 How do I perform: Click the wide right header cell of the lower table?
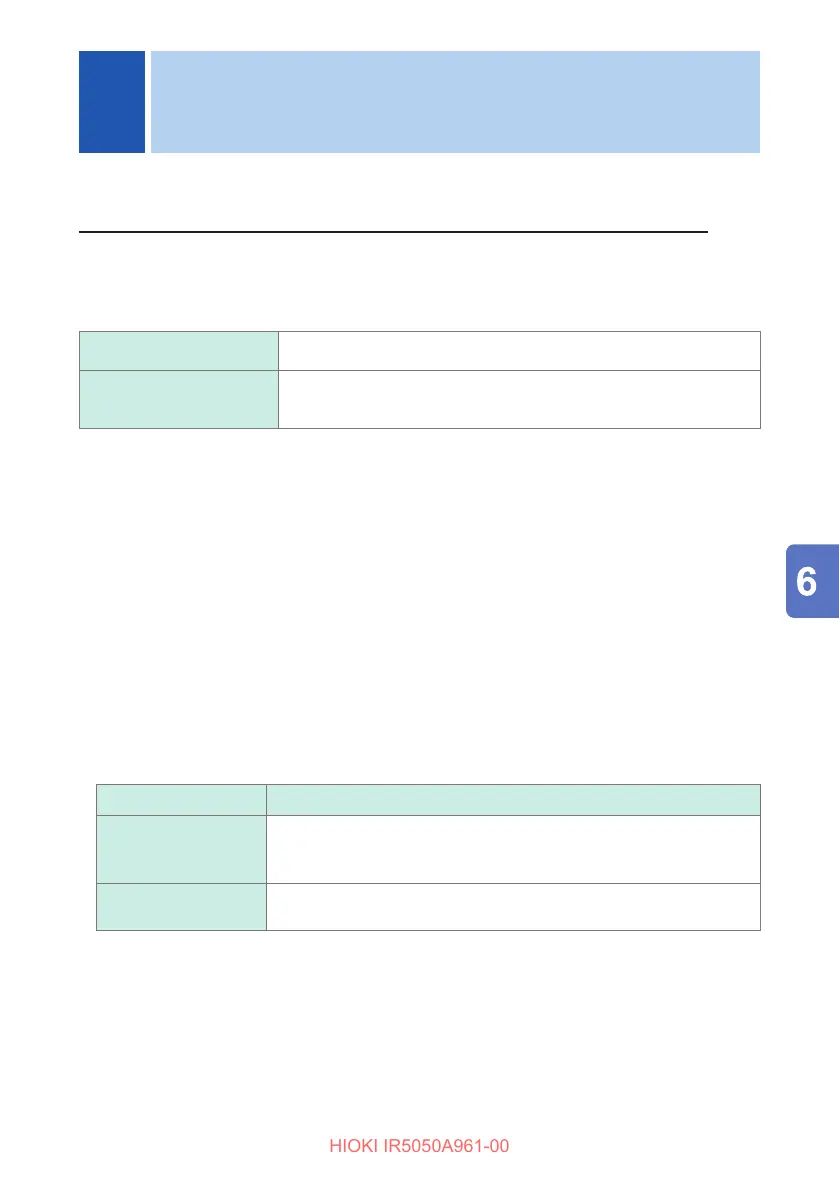point(513,800)
